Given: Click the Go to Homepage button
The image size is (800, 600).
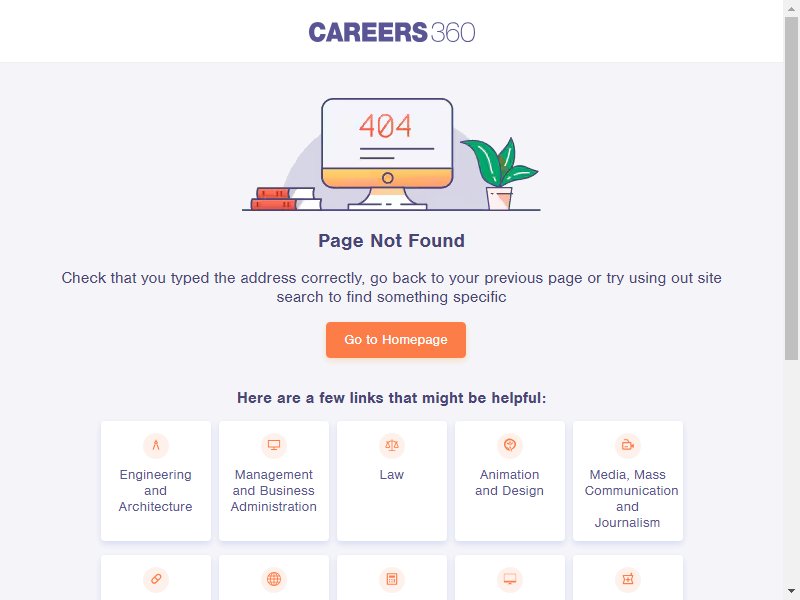Looking at the screenshot, I should tap(396, 340).
